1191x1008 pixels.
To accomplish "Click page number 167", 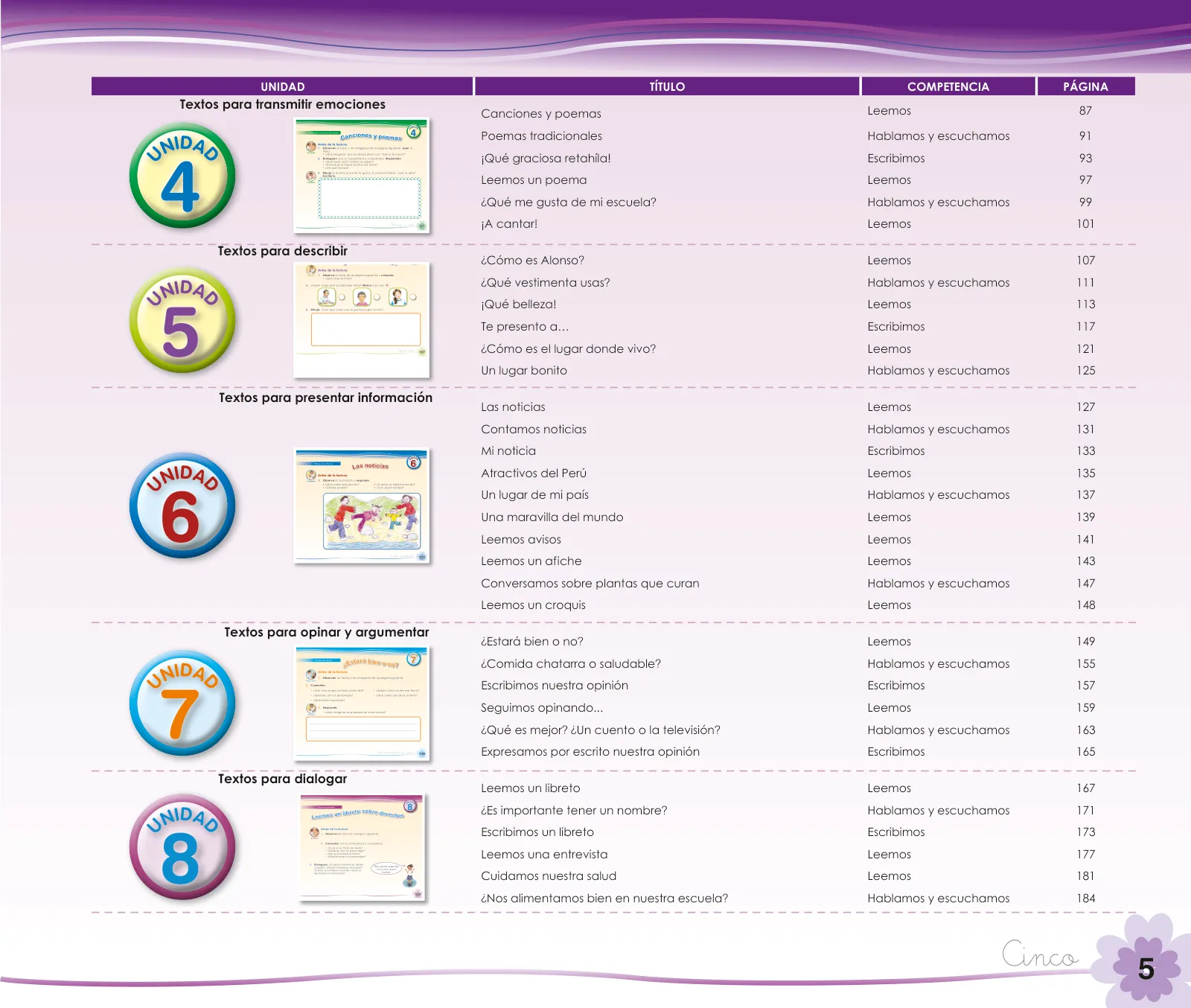I will tap(1085, 788).
